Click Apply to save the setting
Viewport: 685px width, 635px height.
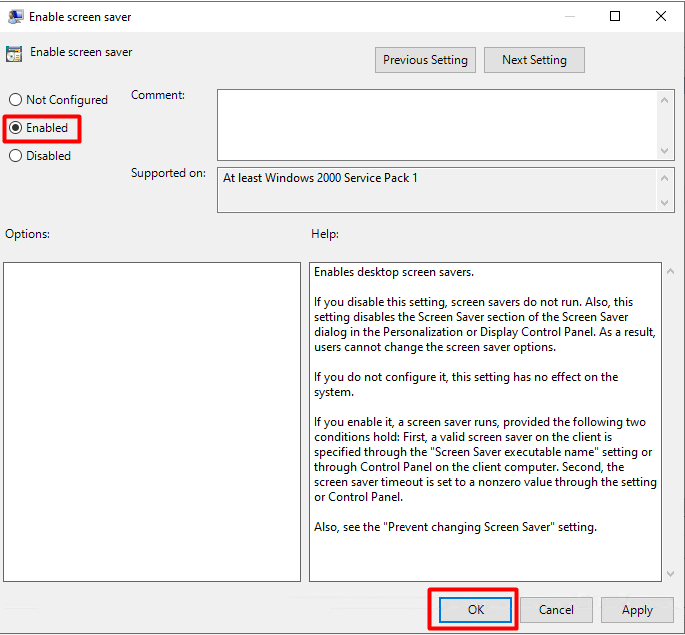[x=637, y=610]
